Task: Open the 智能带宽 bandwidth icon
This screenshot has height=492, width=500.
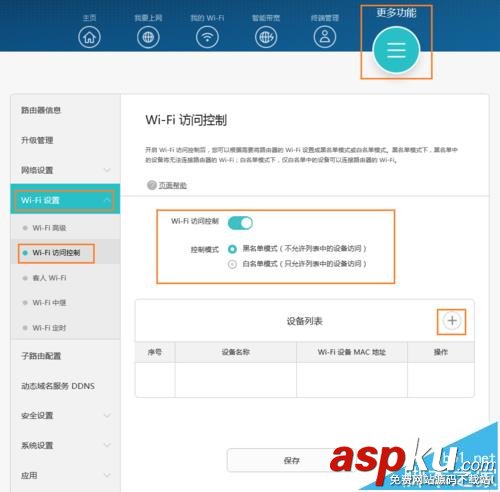Action: (x=266, y=37)
